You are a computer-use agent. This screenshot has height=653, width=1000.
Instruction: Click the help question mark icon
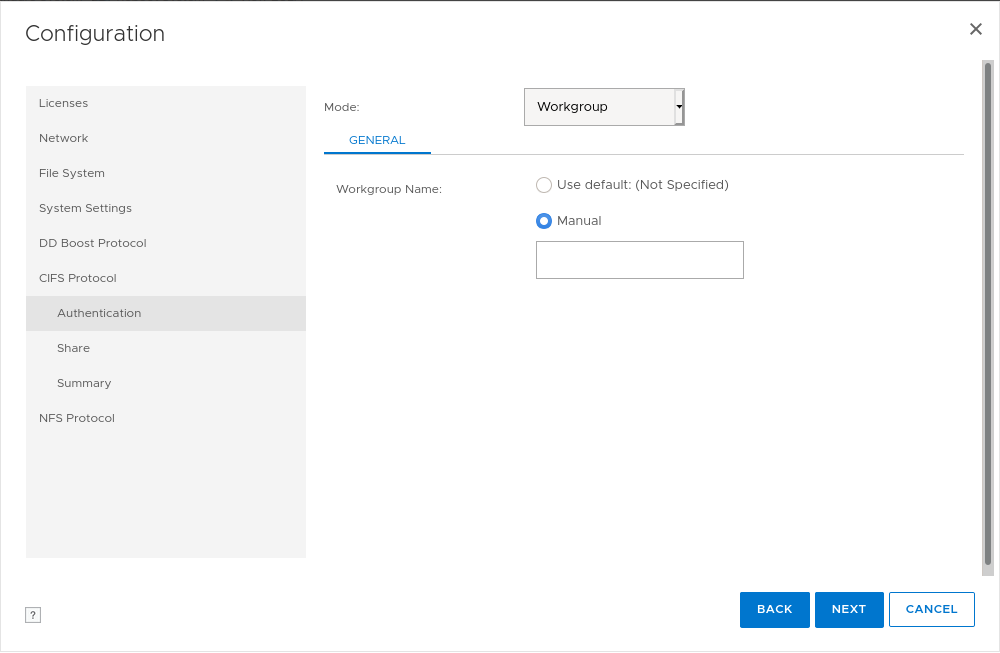click(33, 615)
